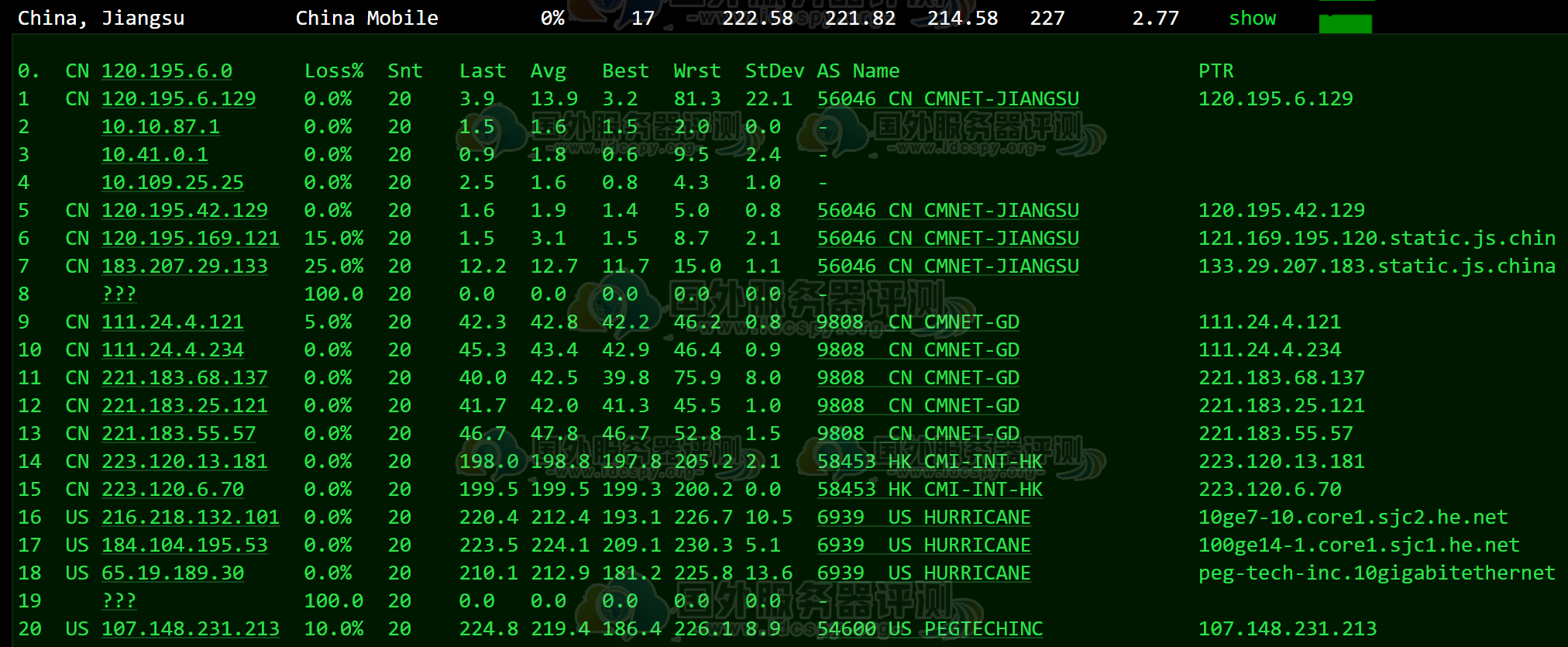Select PTR 10ge7-10.core1.sjc2.he.net
The width and height of the screenshot is (1568, 647).
pos(1353,517)
